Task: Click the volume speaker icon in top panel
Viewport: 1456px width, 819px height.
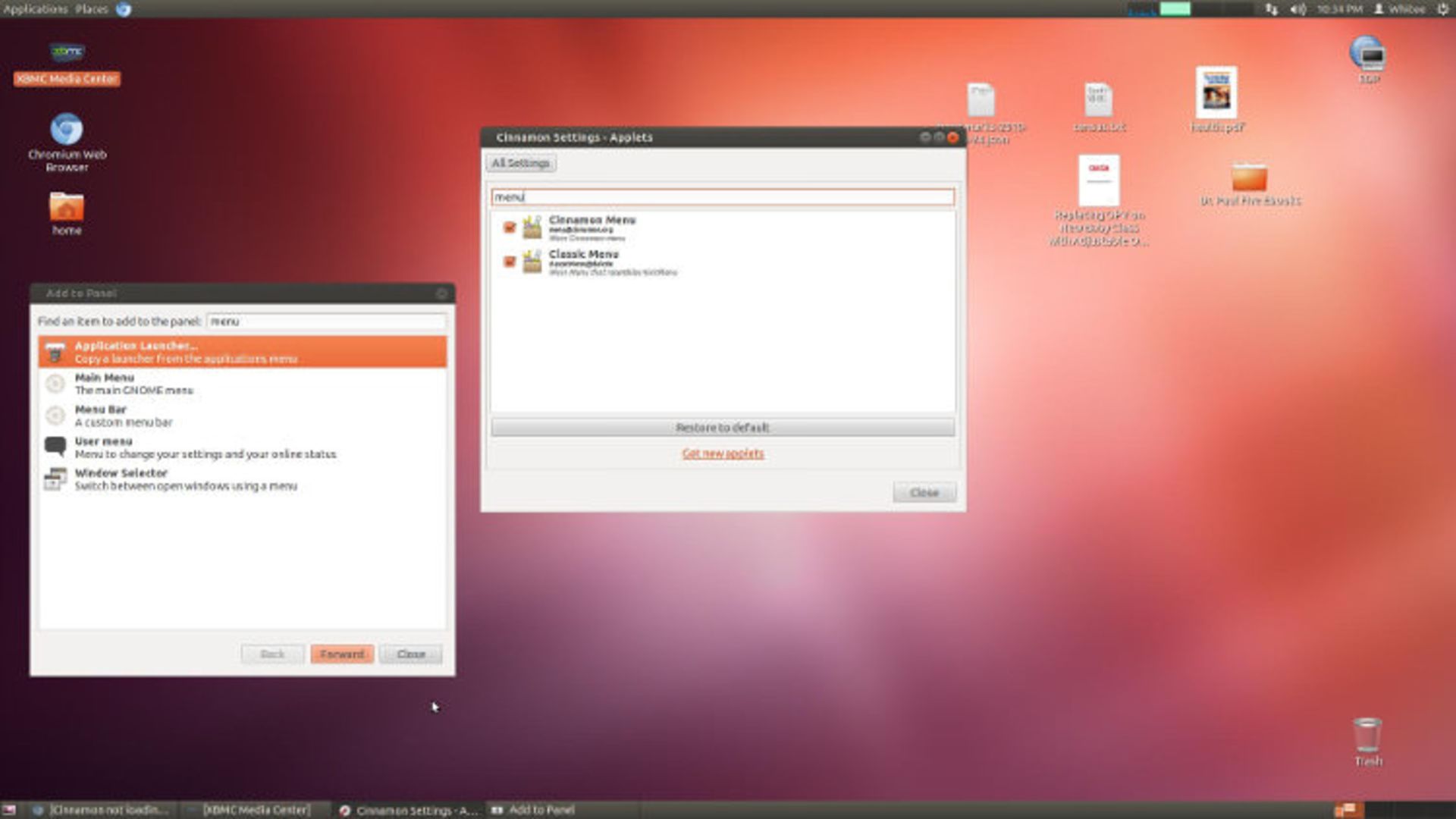Action: coord(1298,9)
